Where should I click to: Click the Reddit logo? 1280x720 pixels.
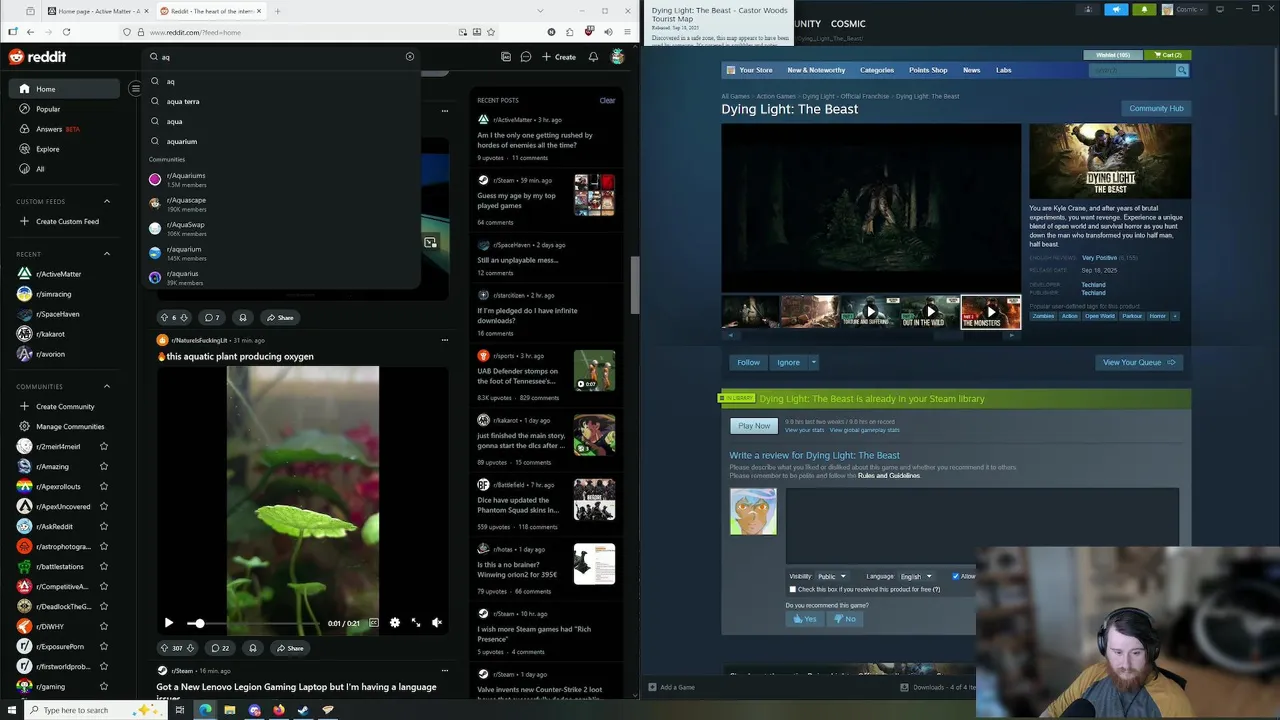(38, 57)
